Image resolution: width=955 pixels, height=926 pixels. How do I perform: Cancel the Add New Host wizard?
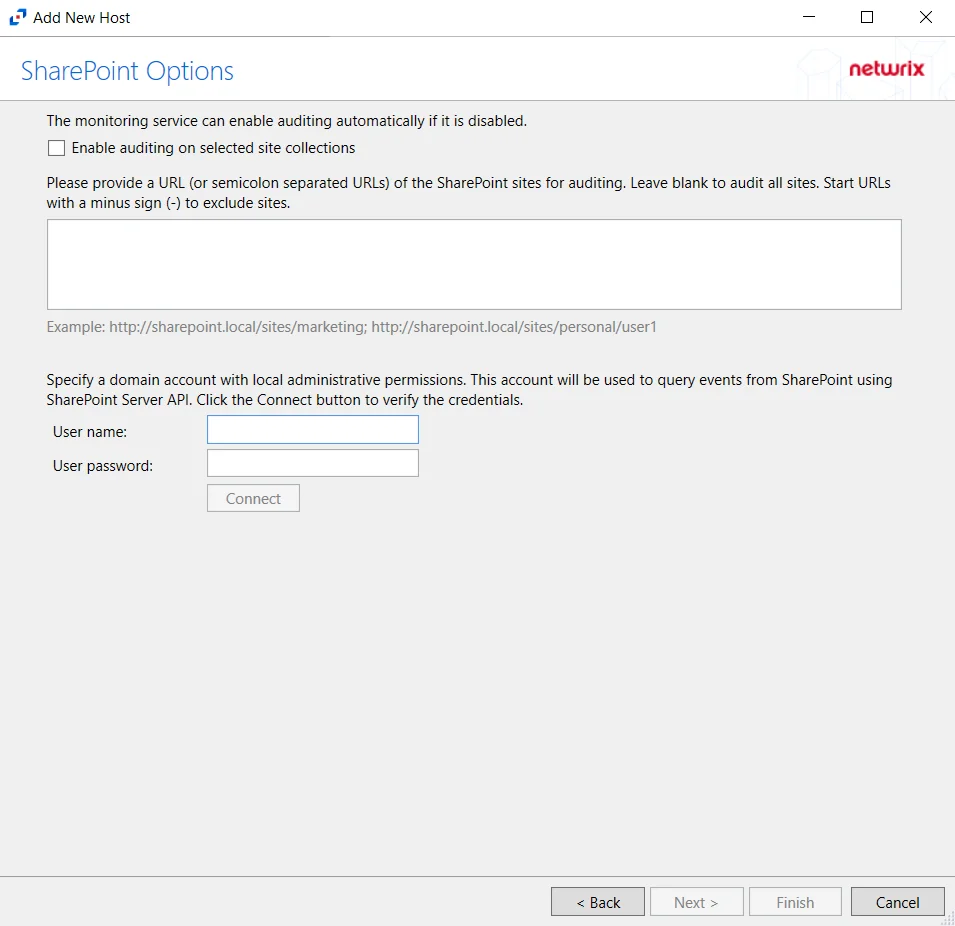pos(897,902)
